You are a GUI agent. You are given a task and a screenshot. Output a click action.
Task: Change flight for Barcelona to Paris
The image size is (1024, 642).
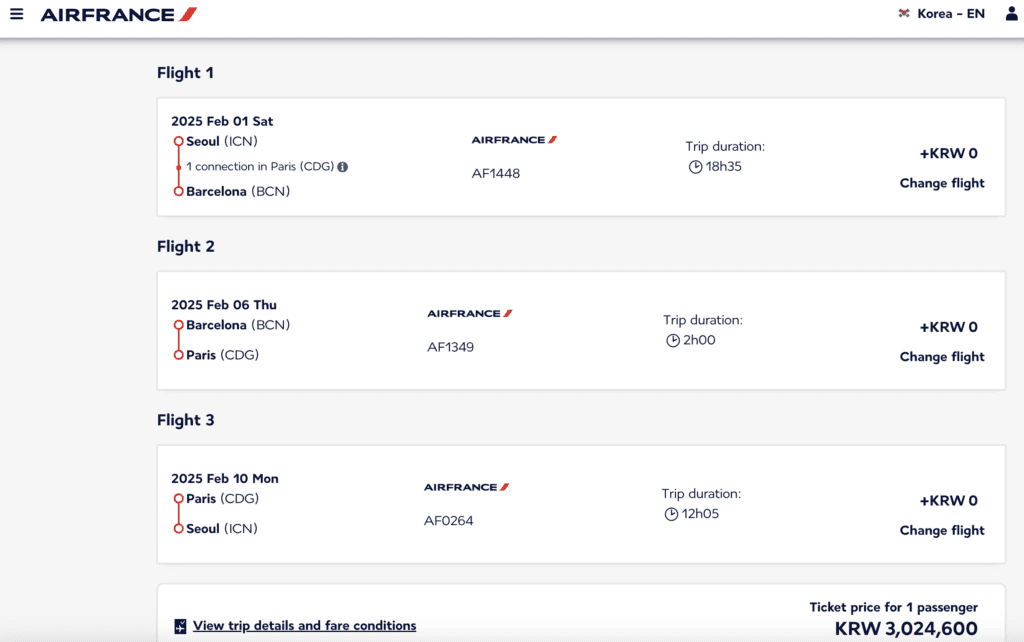[x=942, y=357]
